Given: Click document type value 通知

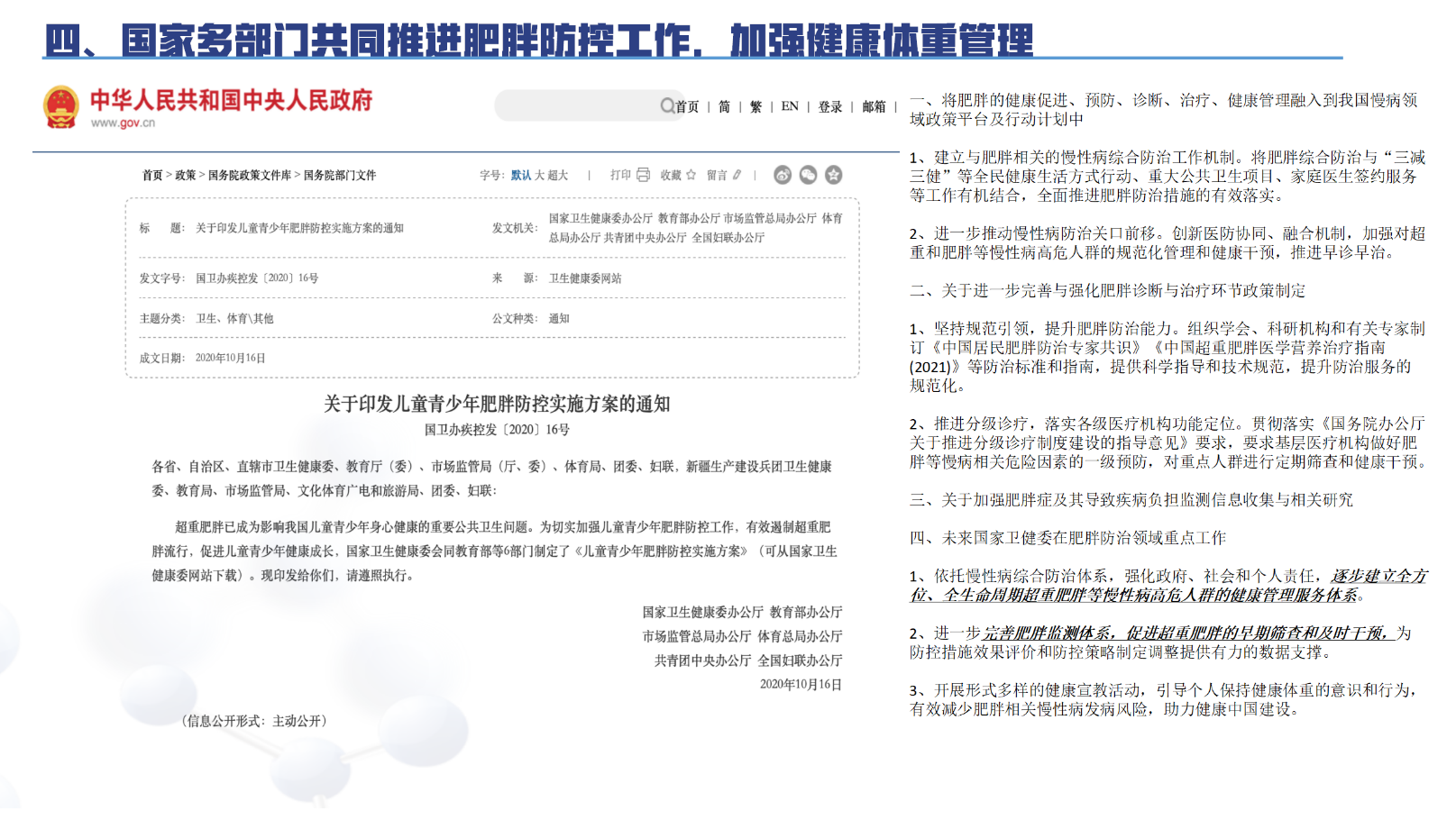Looking at the screenshot, I should (x=559, y=318).
